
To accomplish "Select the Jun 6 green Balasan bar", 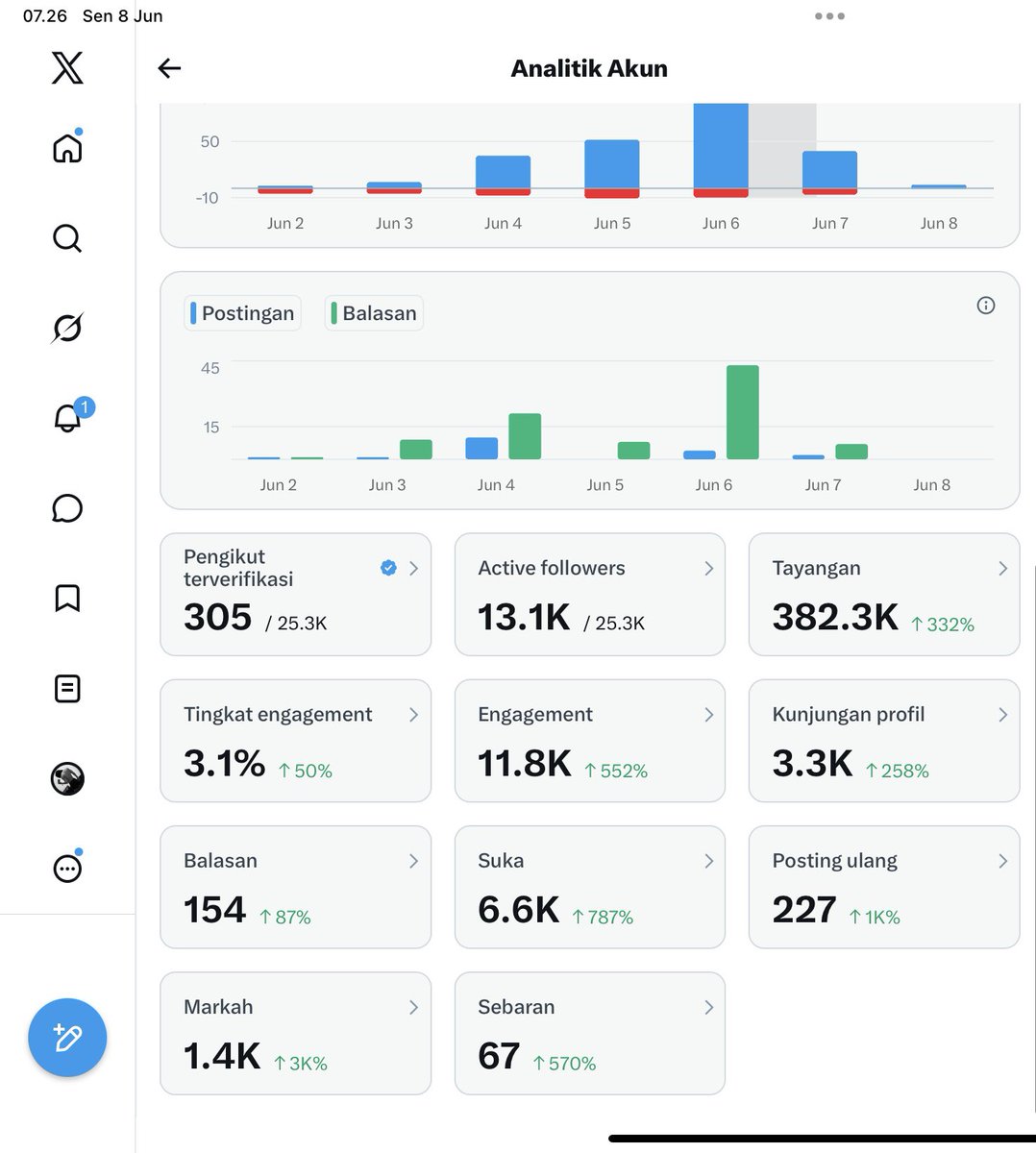I will pyautogui.click(x=743, y=412).
